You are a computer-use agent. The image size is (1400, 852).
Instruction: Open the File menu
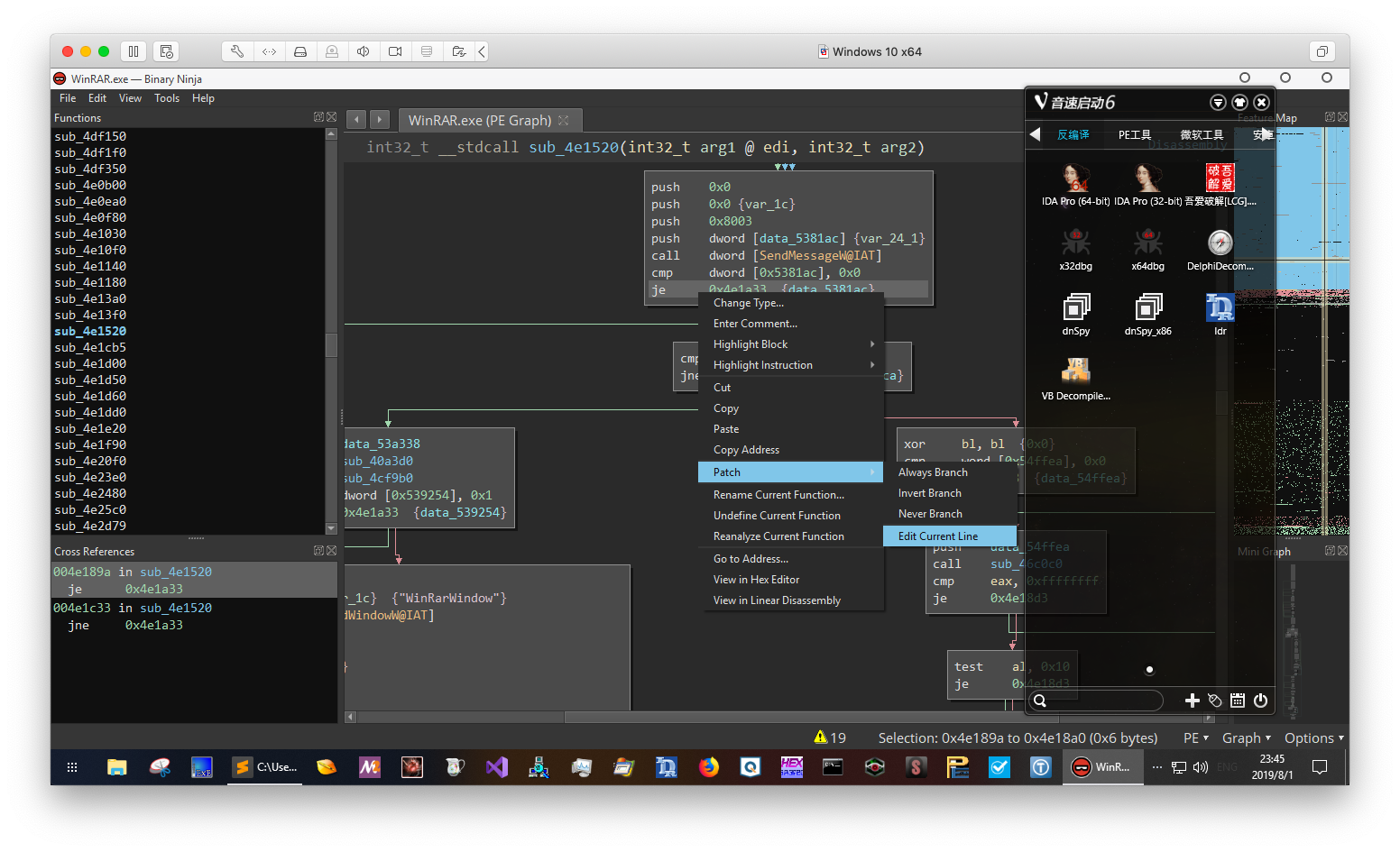point(68,98)
